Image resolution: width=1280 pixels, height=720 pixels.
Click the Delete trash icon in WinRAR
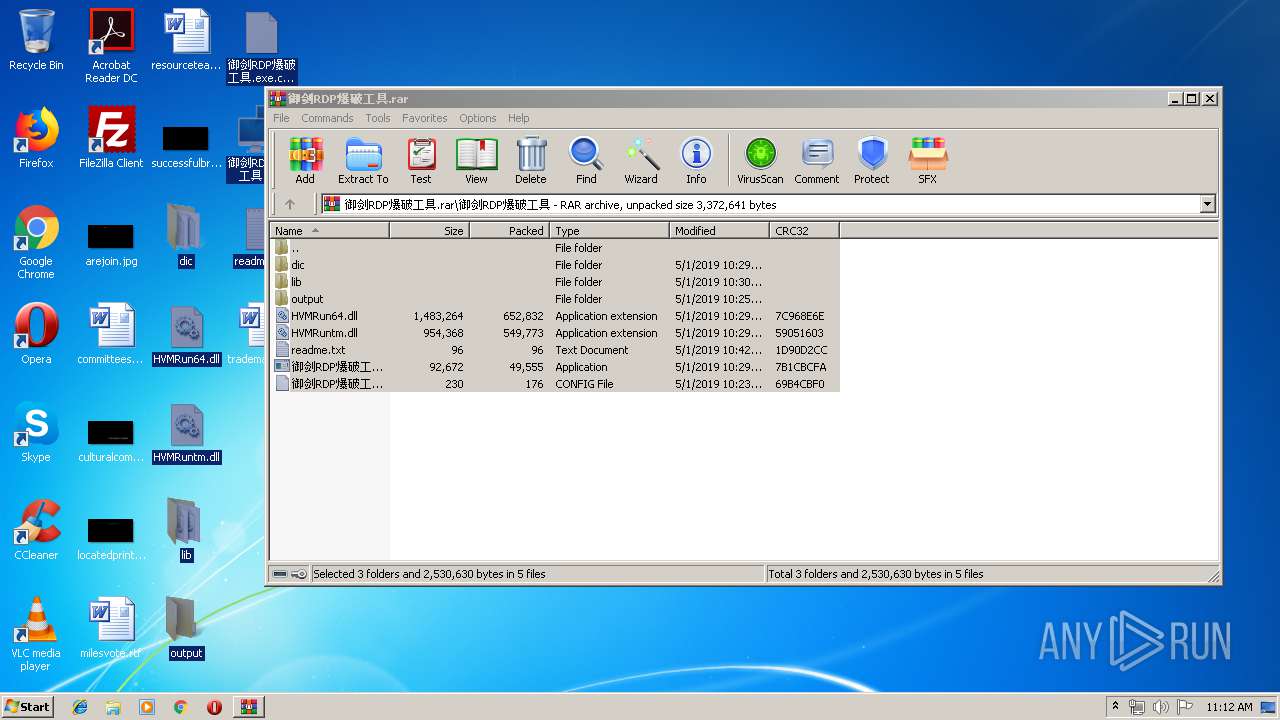click(x=531, y=161)
